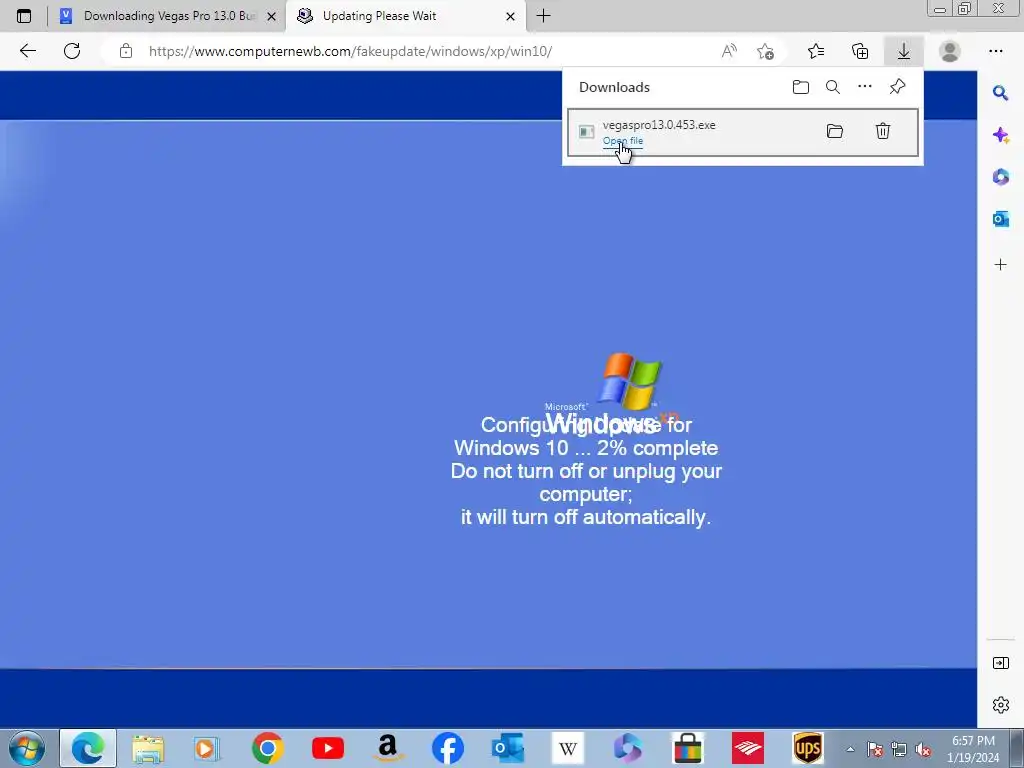Open a new browser tab
1024x768 pixels.
pyautogui.click(x=543, y=16)
